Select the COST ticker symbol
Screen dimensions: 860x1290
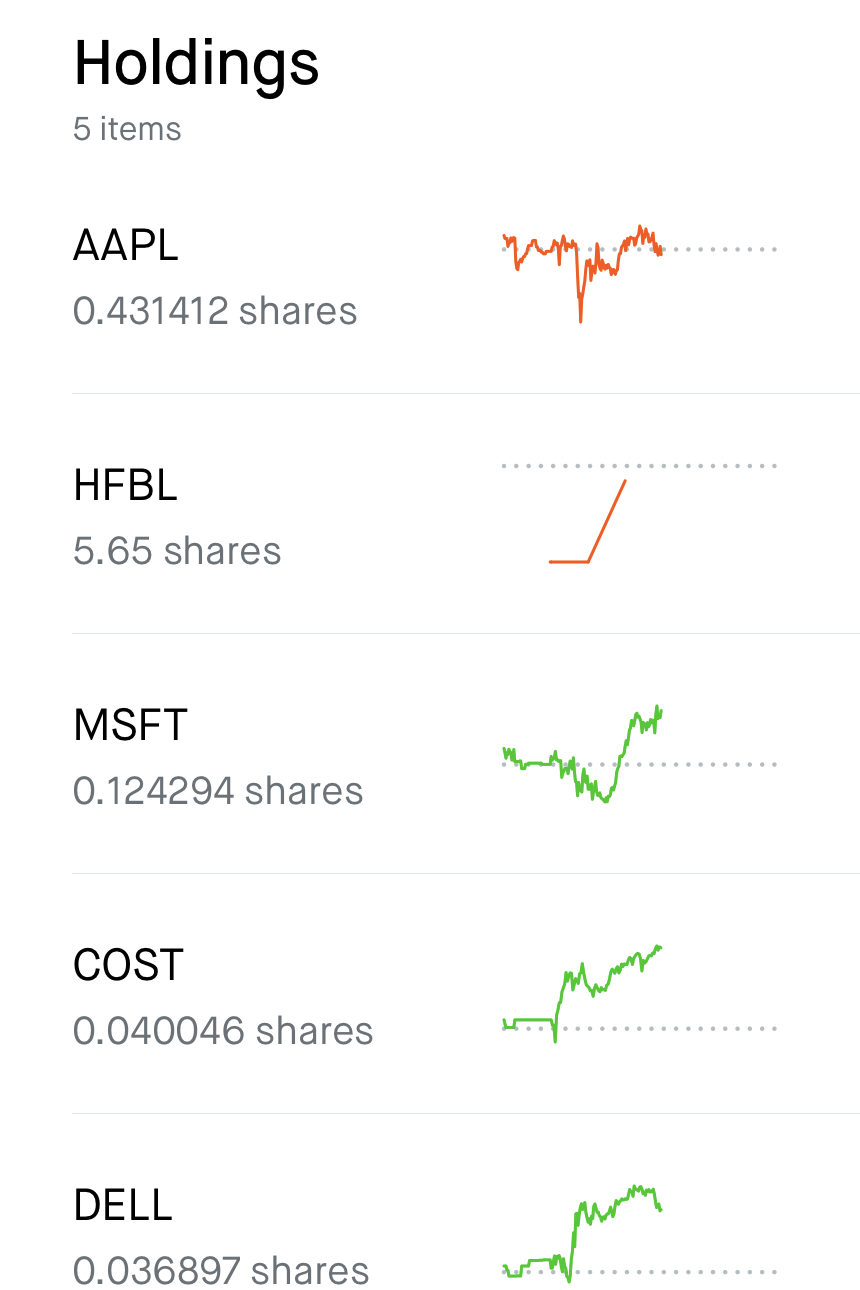pyautogui.click(x=128, y=965)
